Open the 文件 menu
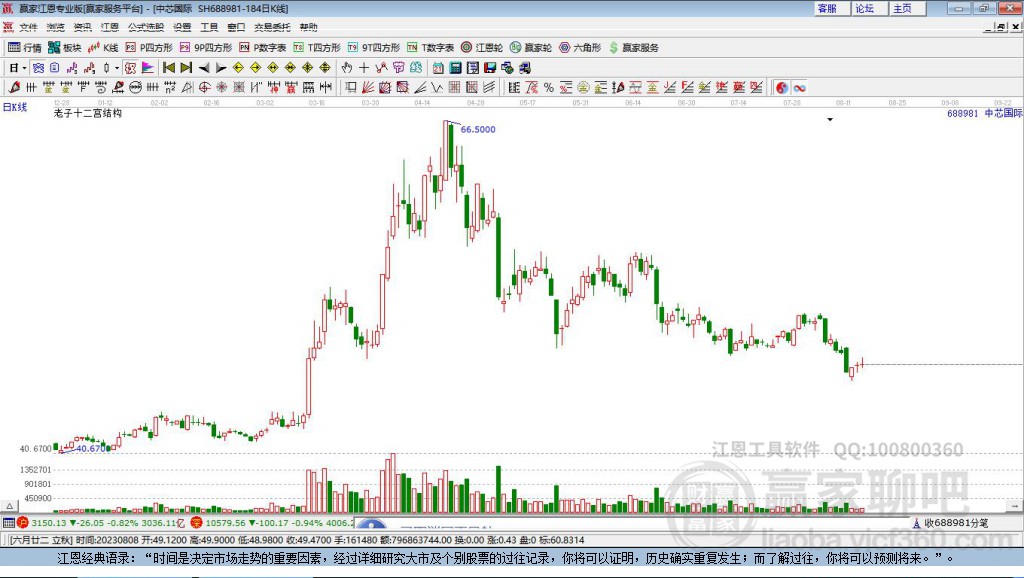Viewport: 1024px width, 578px height. (x=28, y=27)
